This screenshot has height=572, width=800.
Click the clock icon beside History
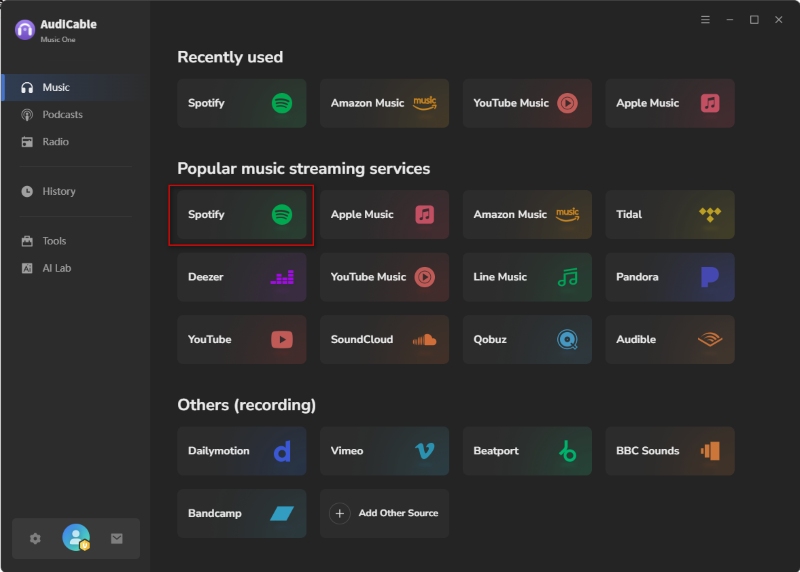27,191
